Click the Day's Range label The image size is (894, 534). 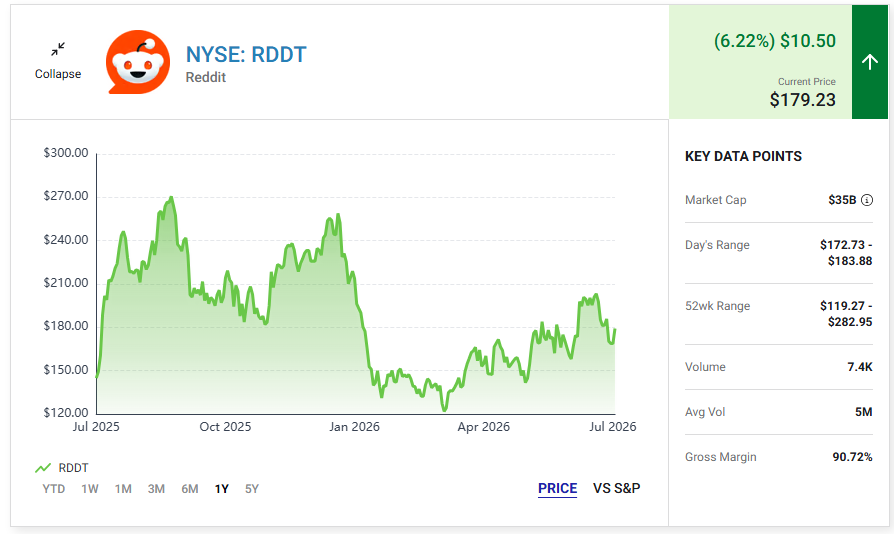pyautogui.click(x=717, y=245)
